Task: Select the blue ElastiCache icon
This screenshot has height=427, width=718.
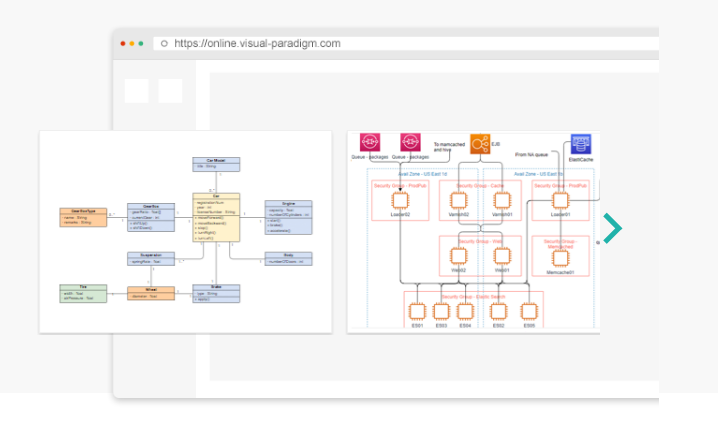Action: (581, 144)
